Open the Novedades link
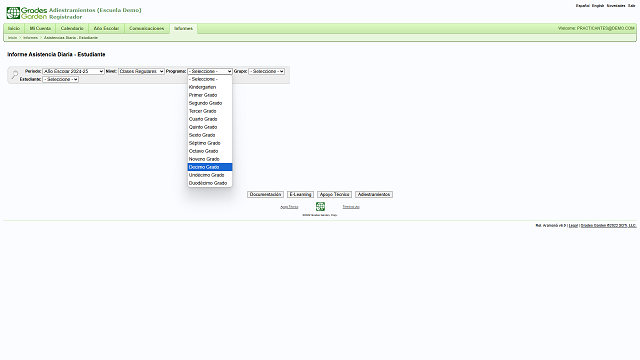640x360 pixels. pyautogui.click(x=616, y=6)
